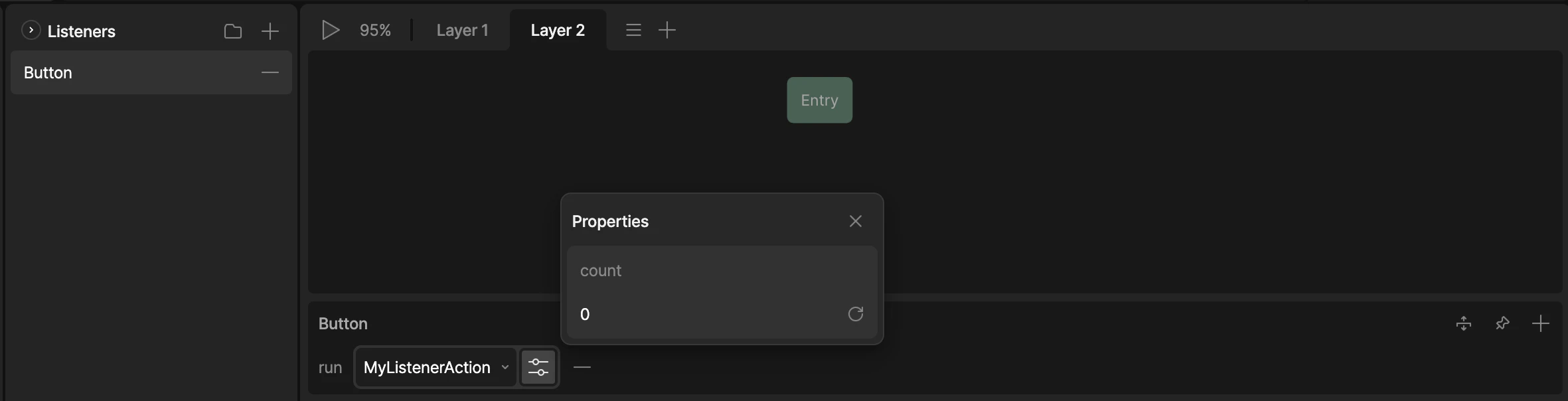Switch to the Layer 1 tab
Viewport: 1568px width, 401px height.
tap(463, 29)
